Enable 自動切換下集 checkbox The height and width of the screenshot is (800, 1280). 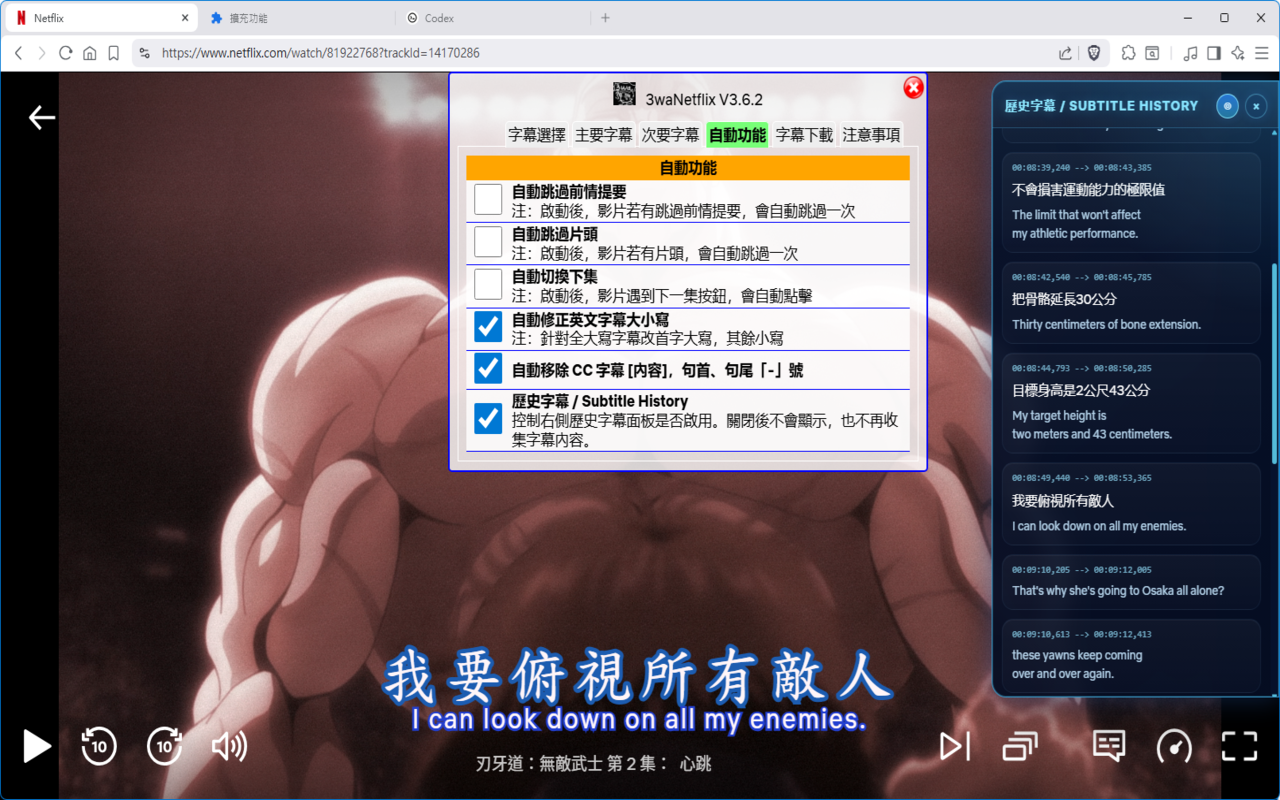pos(488,284)
